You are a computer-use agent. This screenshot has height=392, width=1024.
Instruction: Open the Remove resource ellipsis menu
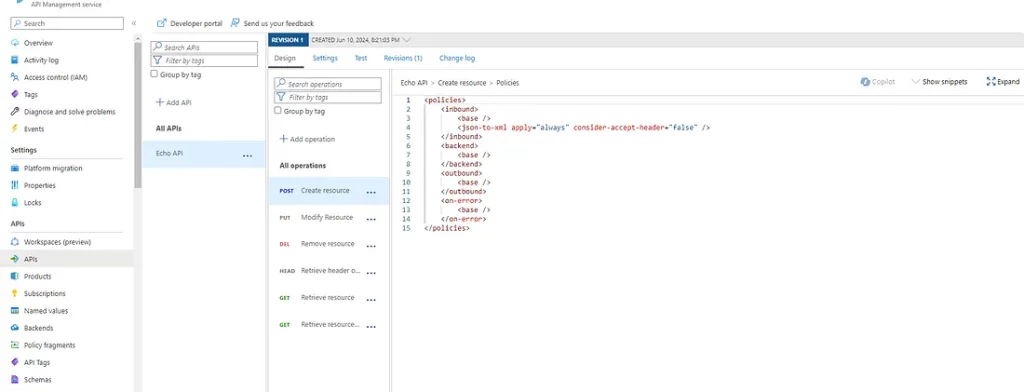point(371,246)
